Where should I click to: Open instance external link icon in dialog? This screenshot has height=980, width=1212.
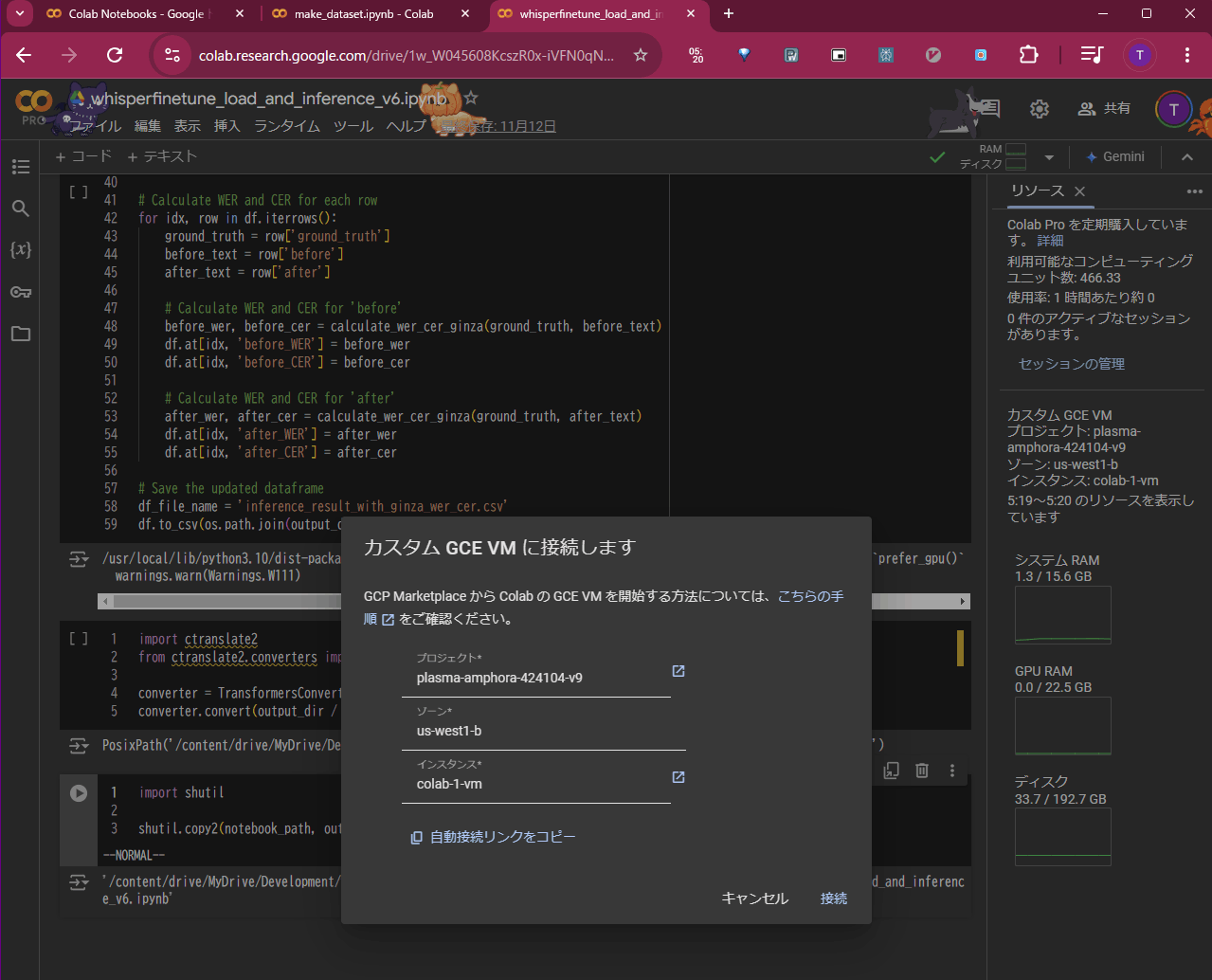click(x=678, y=777)
